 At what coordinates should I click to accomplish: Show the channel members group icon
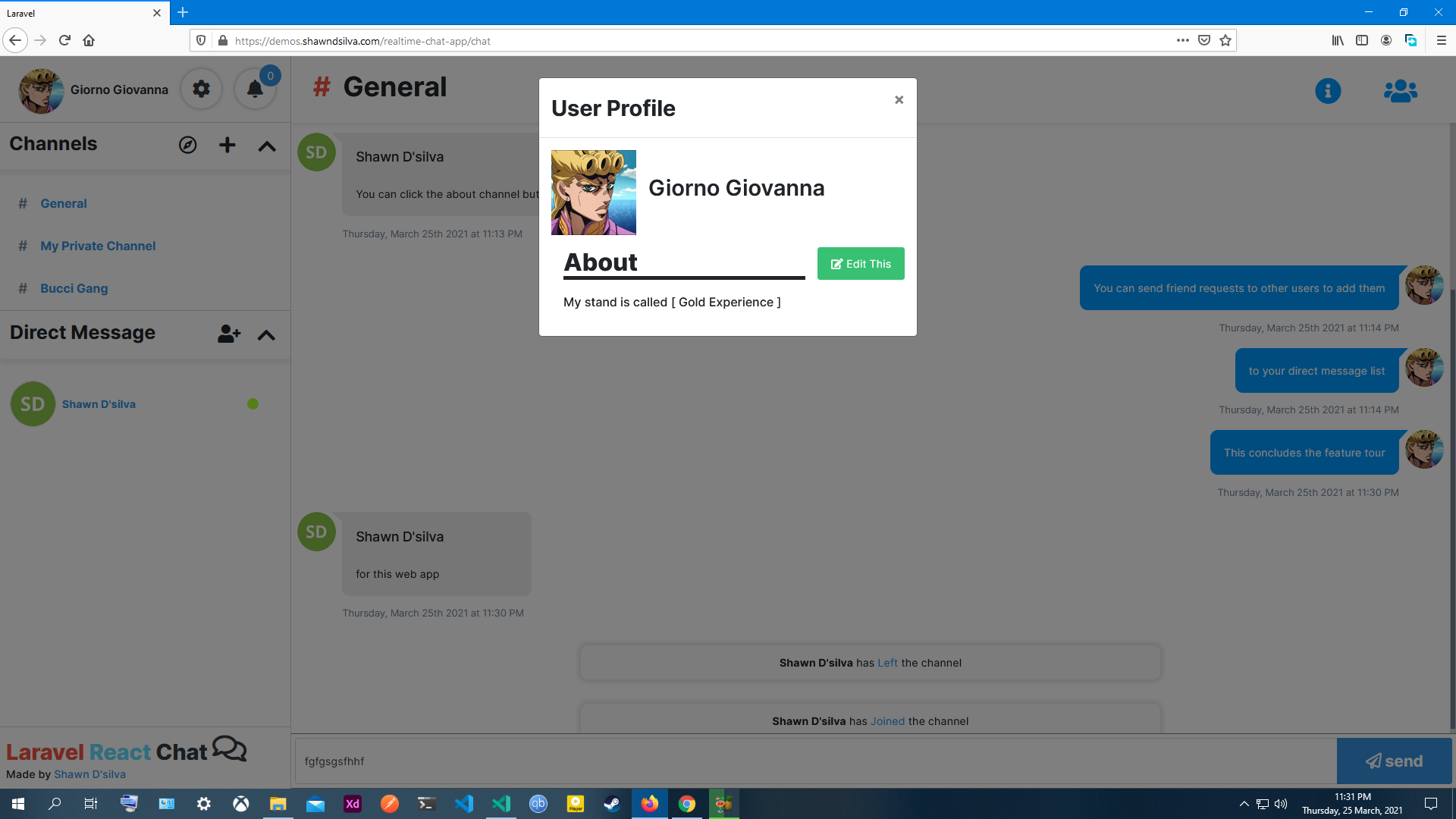1400,91
